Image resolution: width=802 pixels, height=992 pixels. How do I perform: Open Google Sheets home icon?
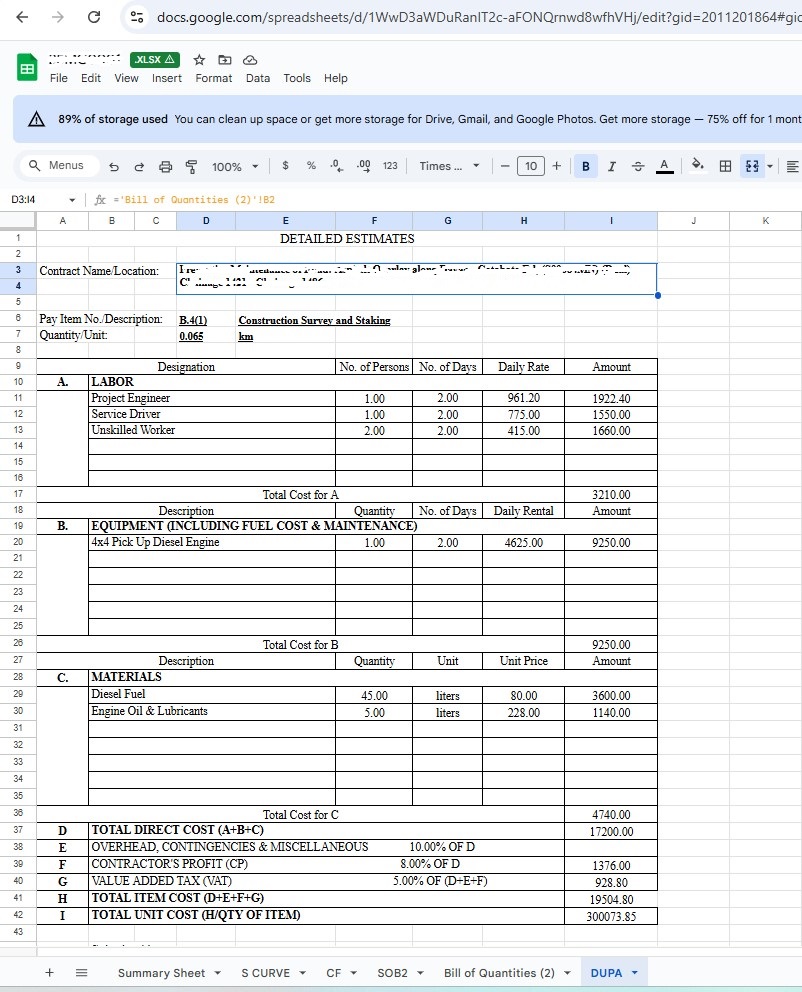coord(27,68)
